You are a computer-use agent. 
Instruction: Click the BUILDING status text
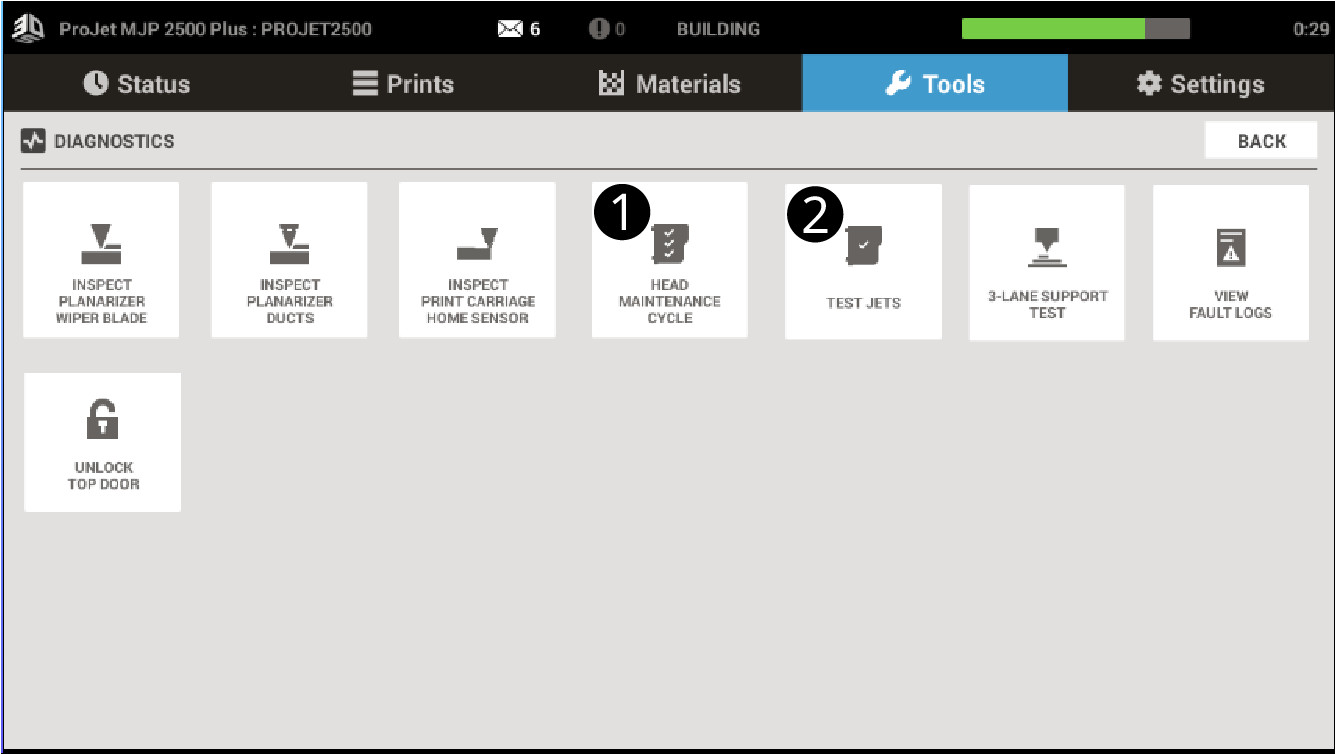pyautogui.click(x=718, y=29)
